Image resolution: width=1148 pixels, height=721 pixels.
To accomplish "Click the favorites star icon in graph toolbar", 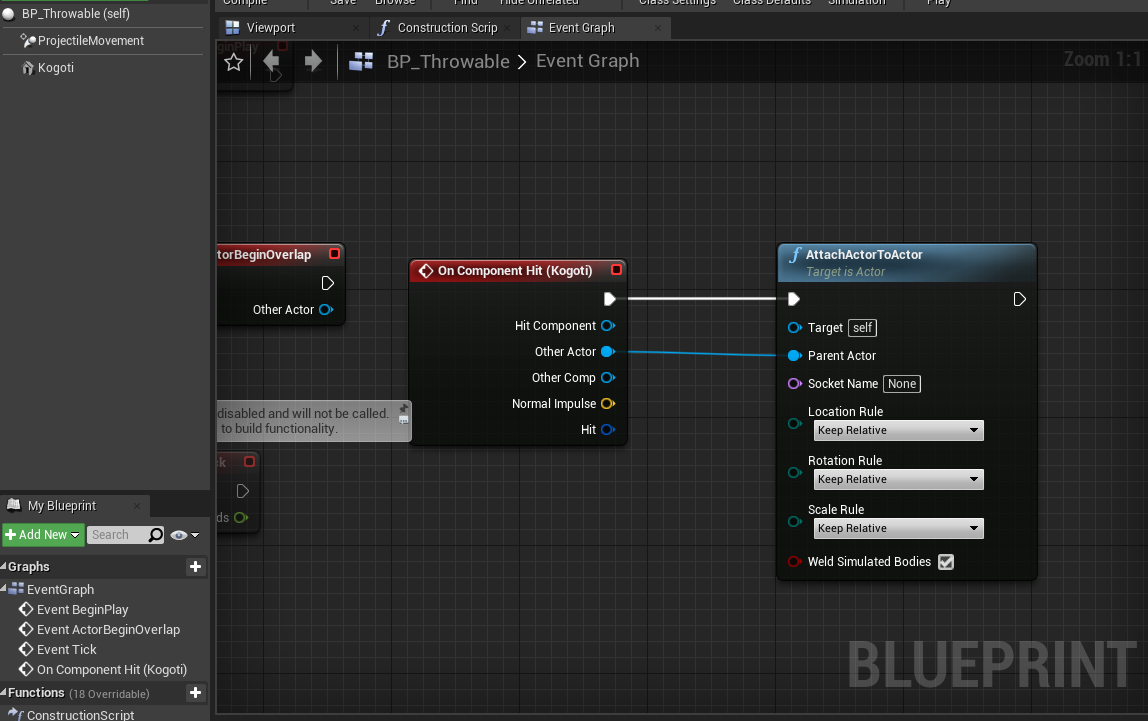I will [234, 62].
